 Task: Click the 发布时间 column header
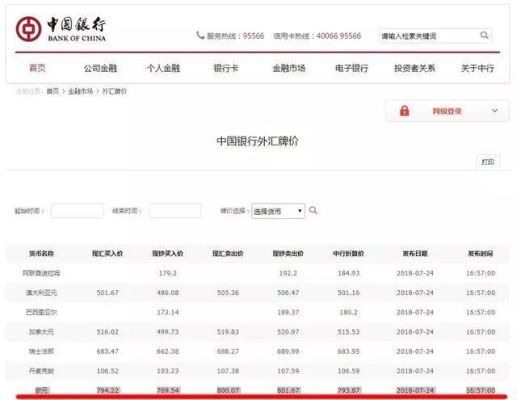[480, 254]
